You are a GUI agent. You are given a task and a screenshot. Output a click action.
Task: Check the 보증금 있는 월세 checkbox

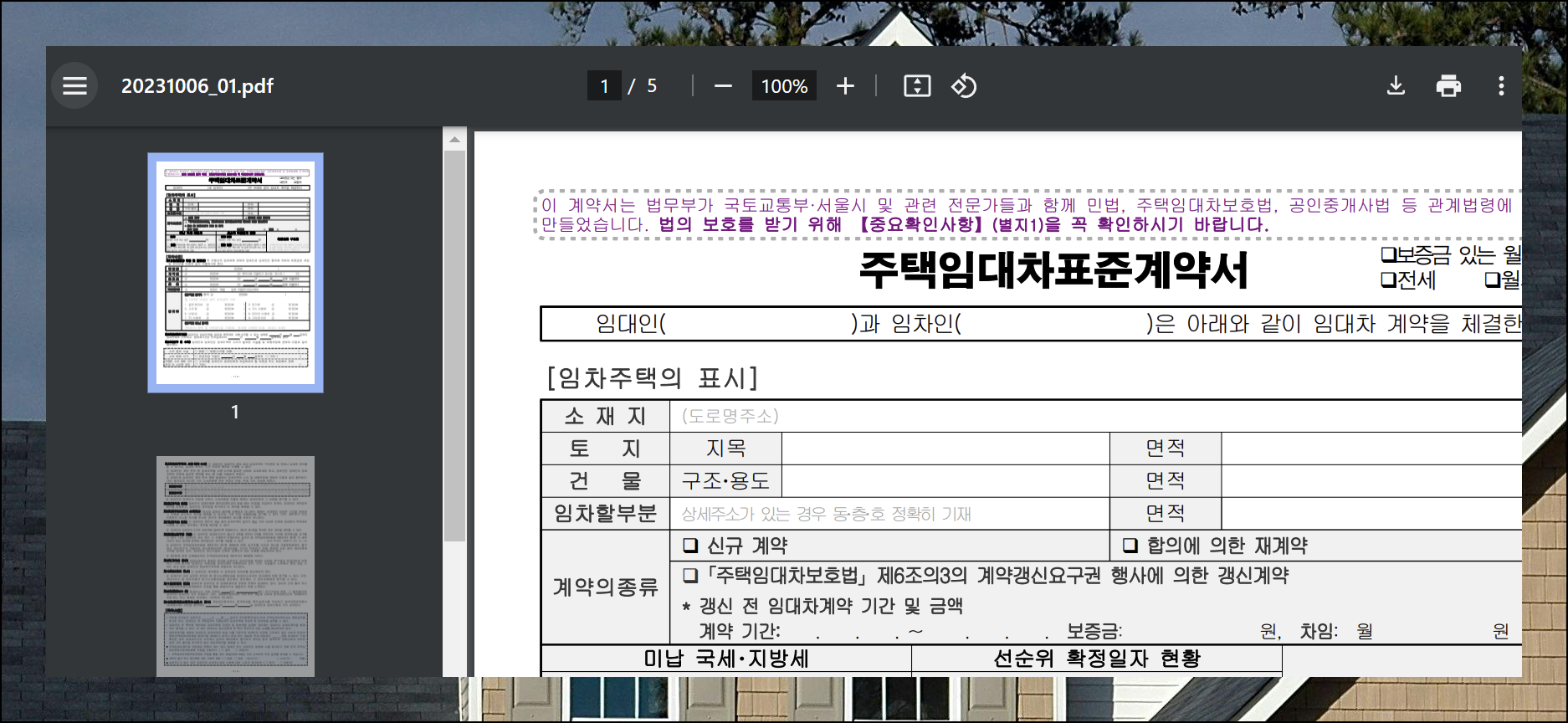(x=1388, y=254)
